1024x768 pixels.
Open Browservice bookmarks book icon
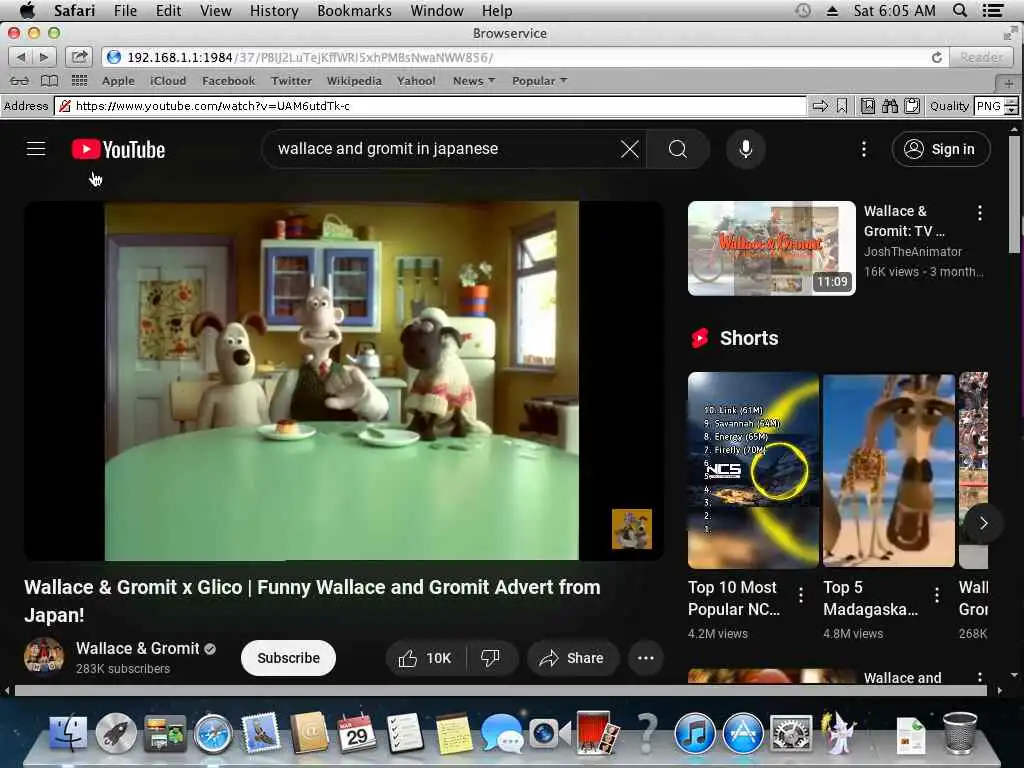(867, 106)
